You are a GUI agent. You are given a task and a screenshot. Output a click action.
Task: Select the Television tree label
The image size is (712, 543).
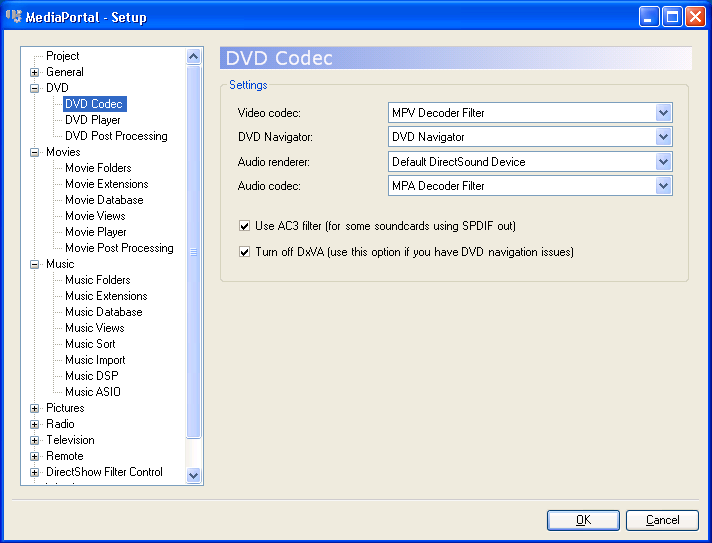pyautogui.click(x=70, y=440)
